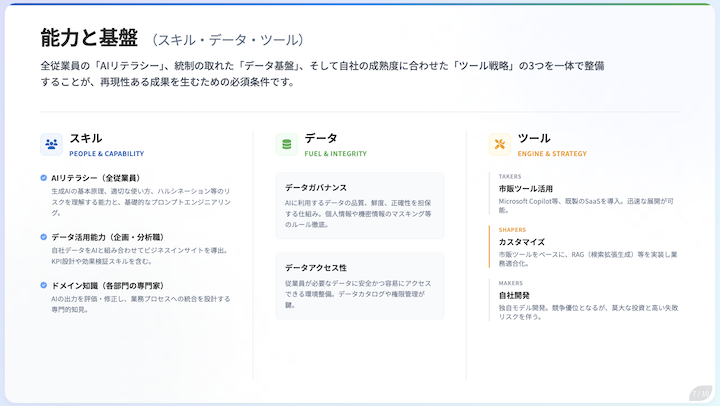720x406 pixels.
Task: Open the データアクセス性 card
Action: 360,286
